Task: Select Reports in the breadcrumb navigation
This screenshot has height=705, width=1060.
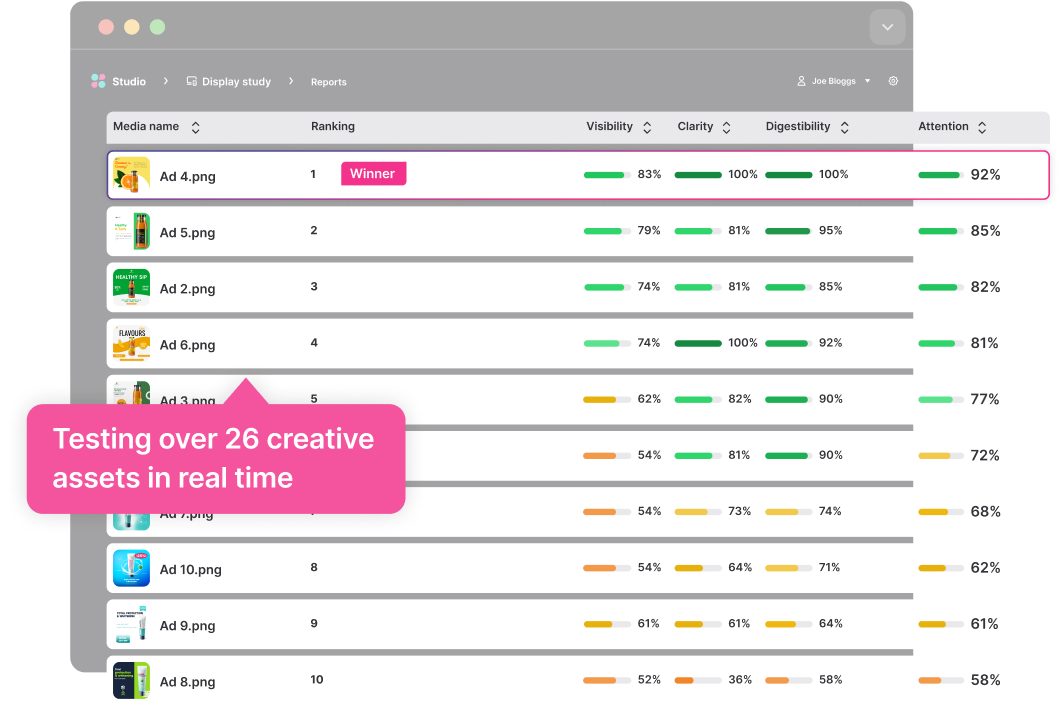Action: [328, 81]
